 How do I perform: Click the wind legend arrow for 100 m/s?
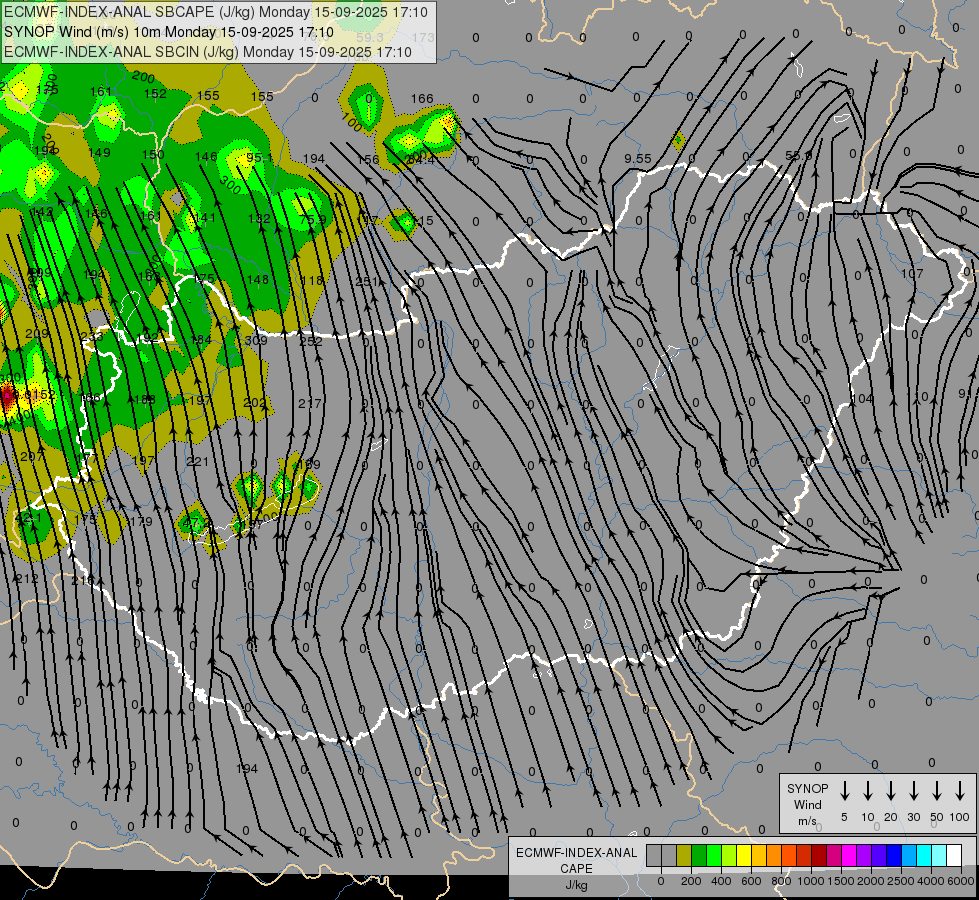[x=960, y=791]
